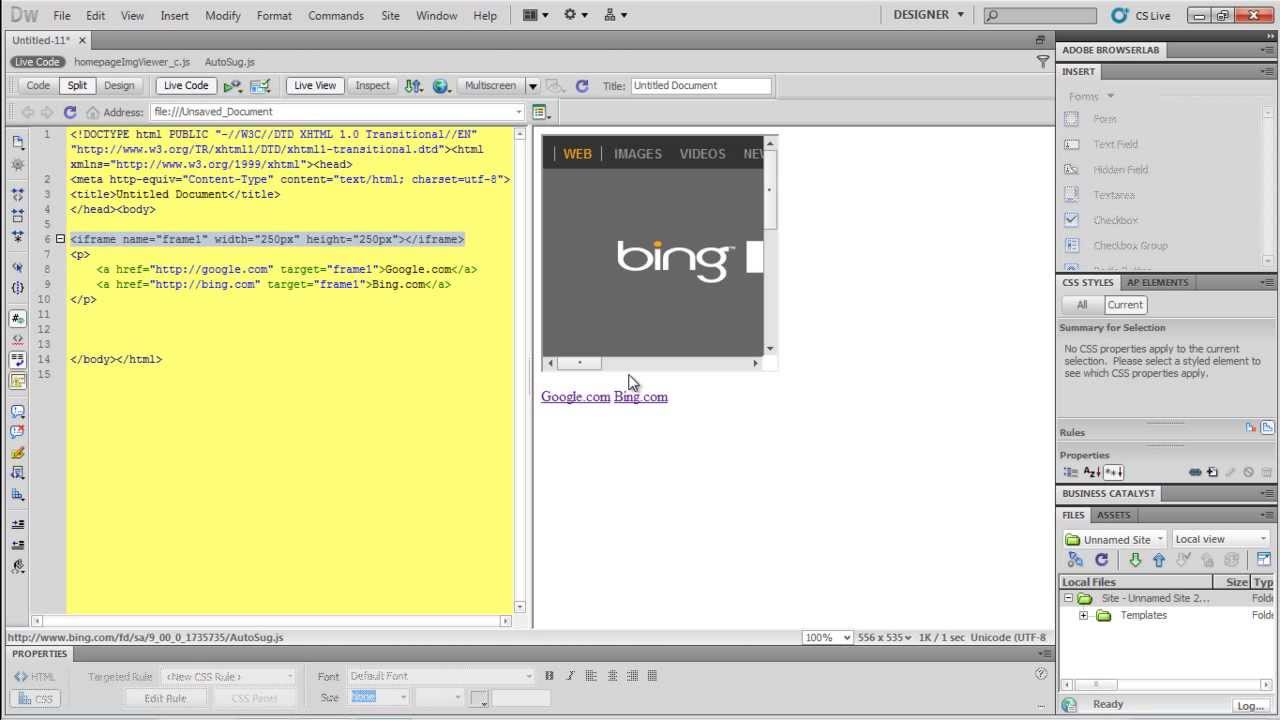Viewport: 1280px width, 720px height.
Task: Open the Site menu
Action: [391, 16]
